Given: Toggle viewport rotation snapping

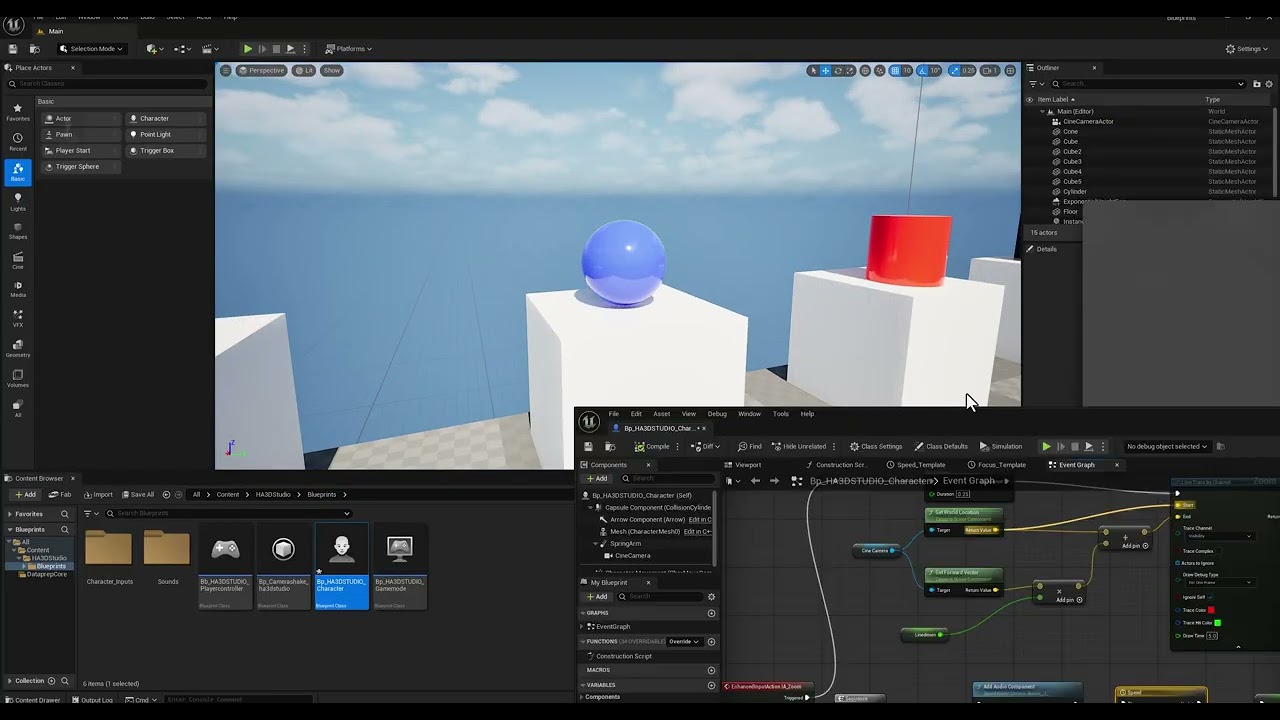Looking at the screenshot, I should tap(923, 70).
